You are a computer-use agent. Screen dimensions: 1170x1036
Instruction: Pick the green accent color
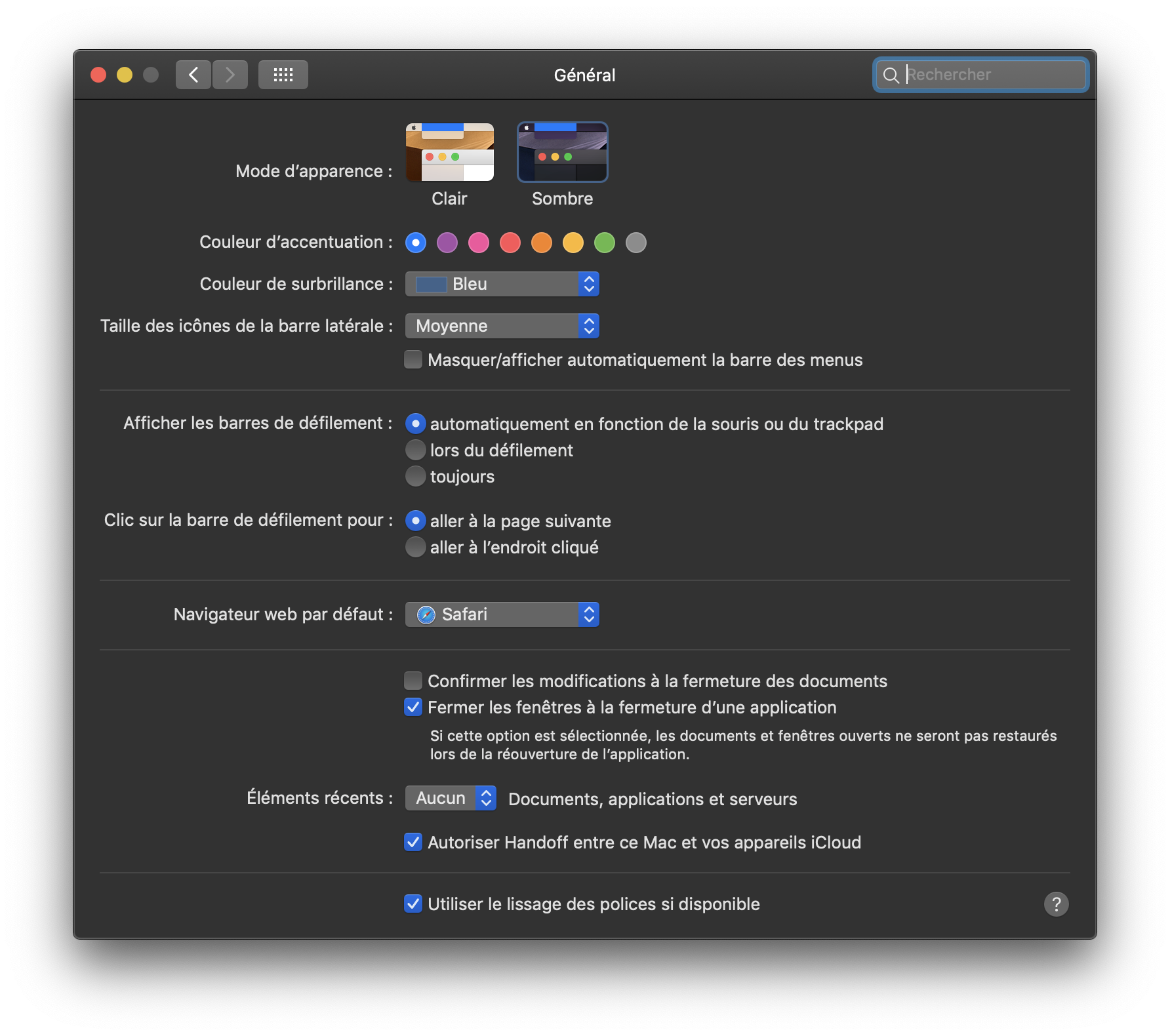click(x=605, y=243)
